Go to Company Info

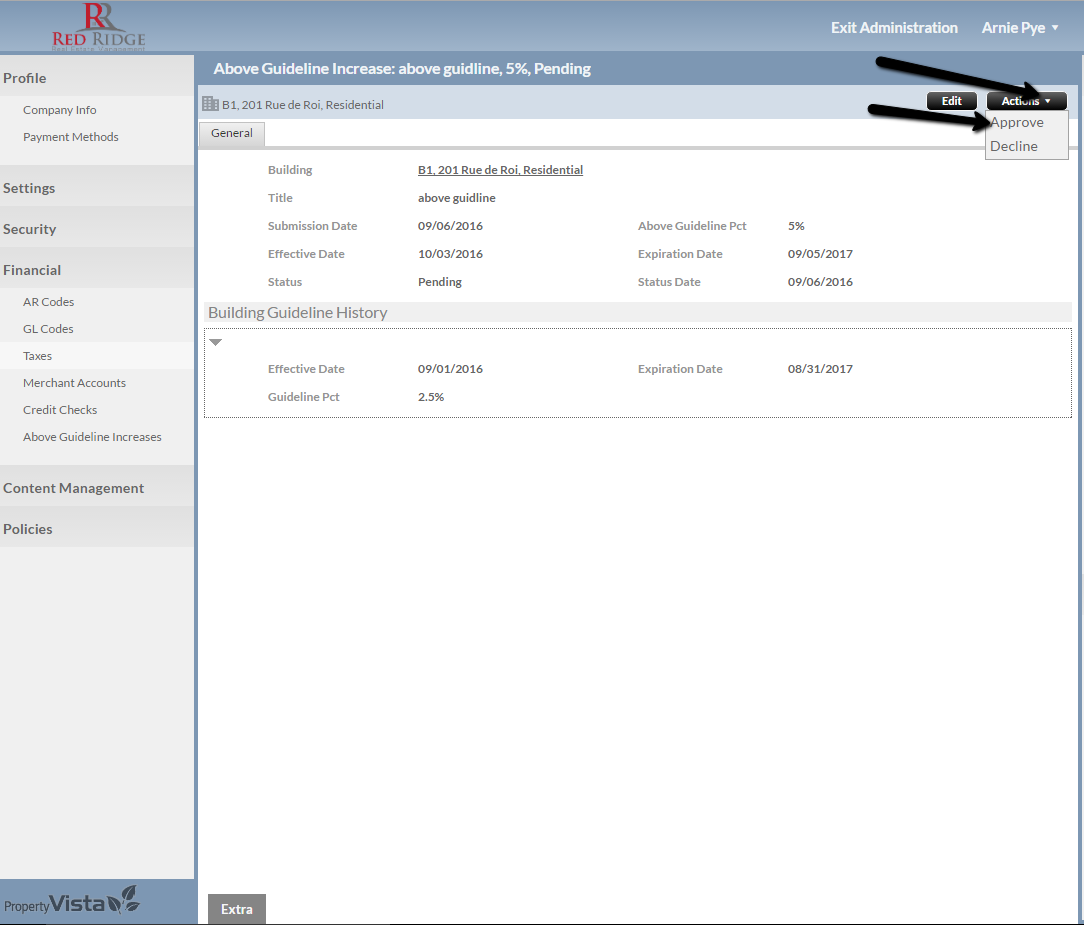[x=60, y=110]
